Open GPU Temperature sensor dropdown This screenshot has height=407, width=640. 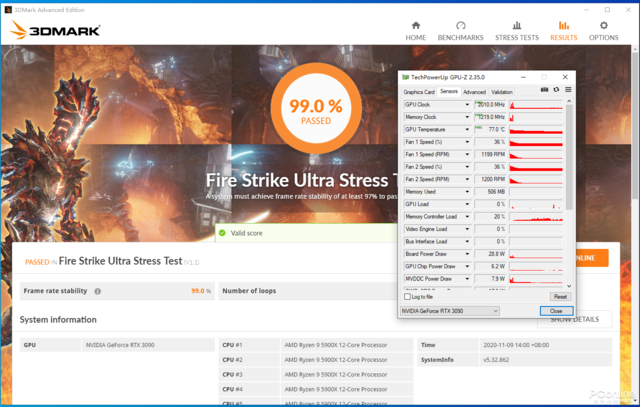pos(467,130)
